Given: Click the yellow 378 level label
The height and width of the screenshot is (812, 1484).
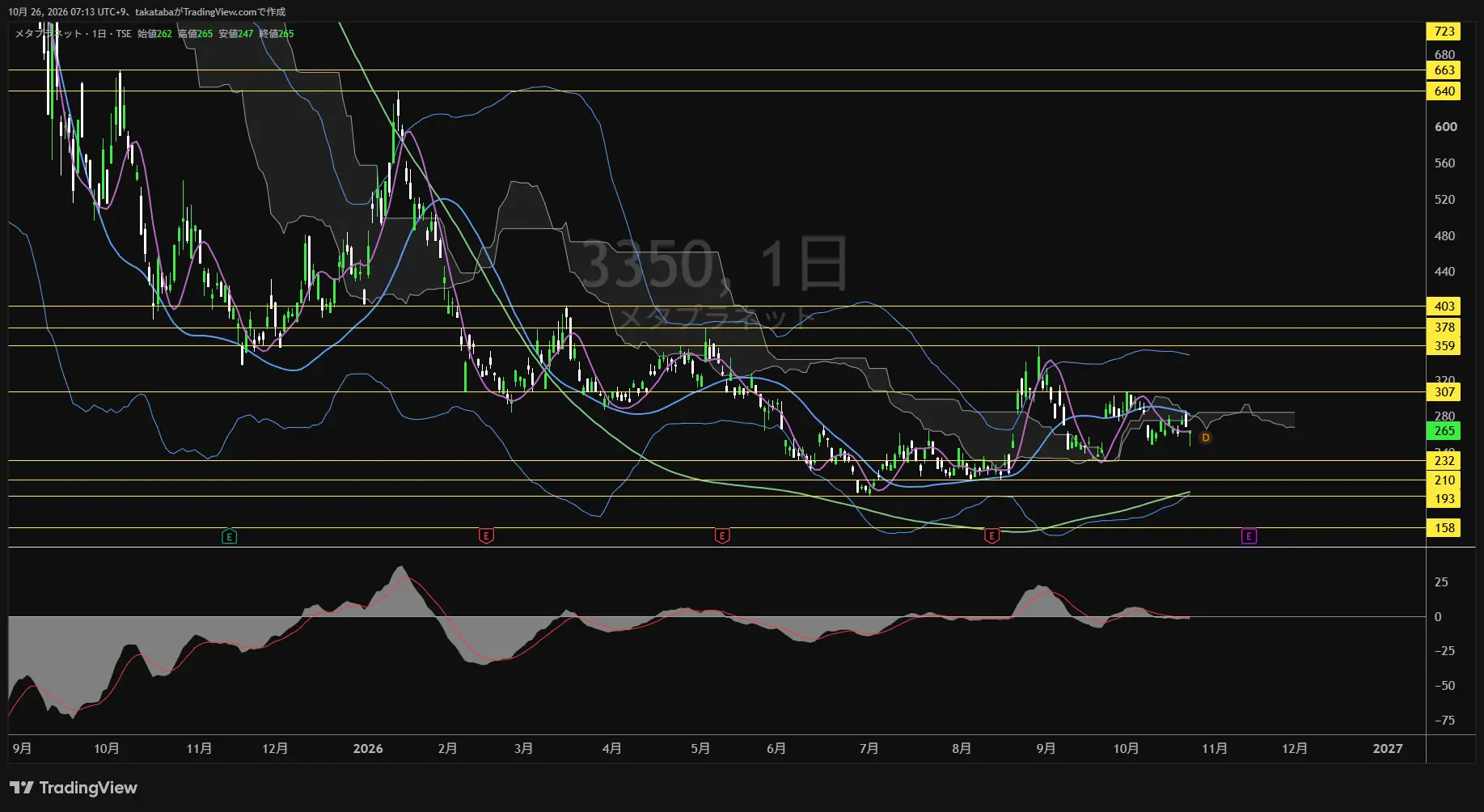Looking at the screenshot, I should (1444, 328).
